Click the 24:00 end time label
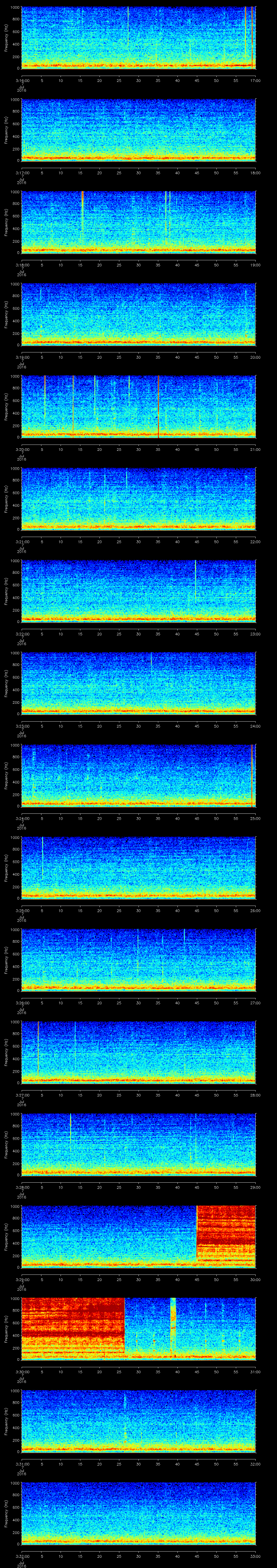 (255, 726)
